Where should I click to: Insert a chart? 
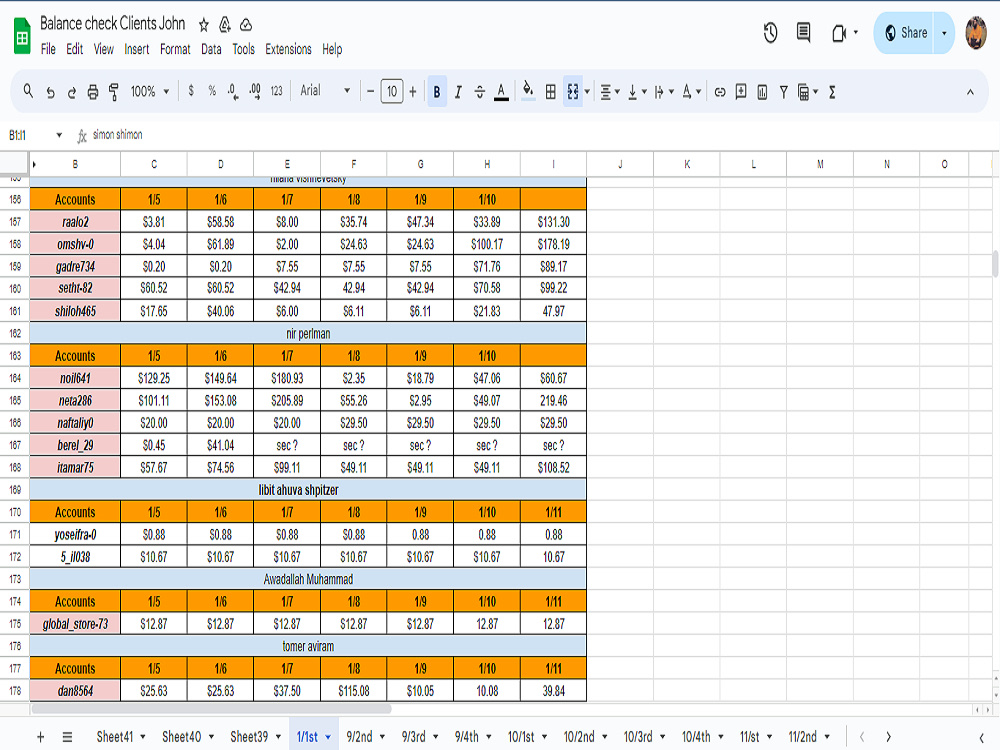pyautogui.click(x=762, y=92)
